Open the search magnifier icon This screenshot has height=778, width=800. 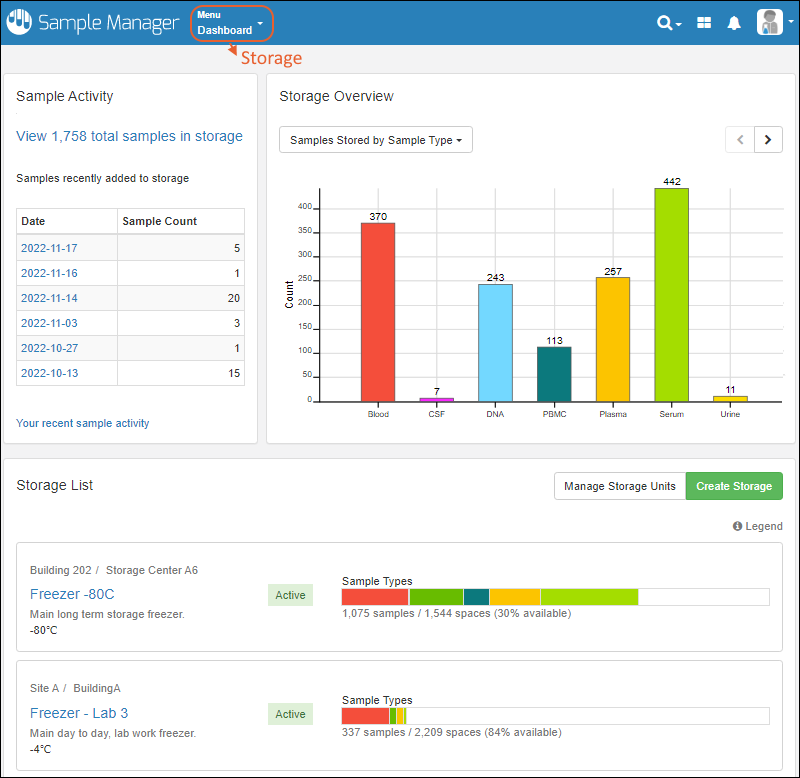click(x=665, y=23)
